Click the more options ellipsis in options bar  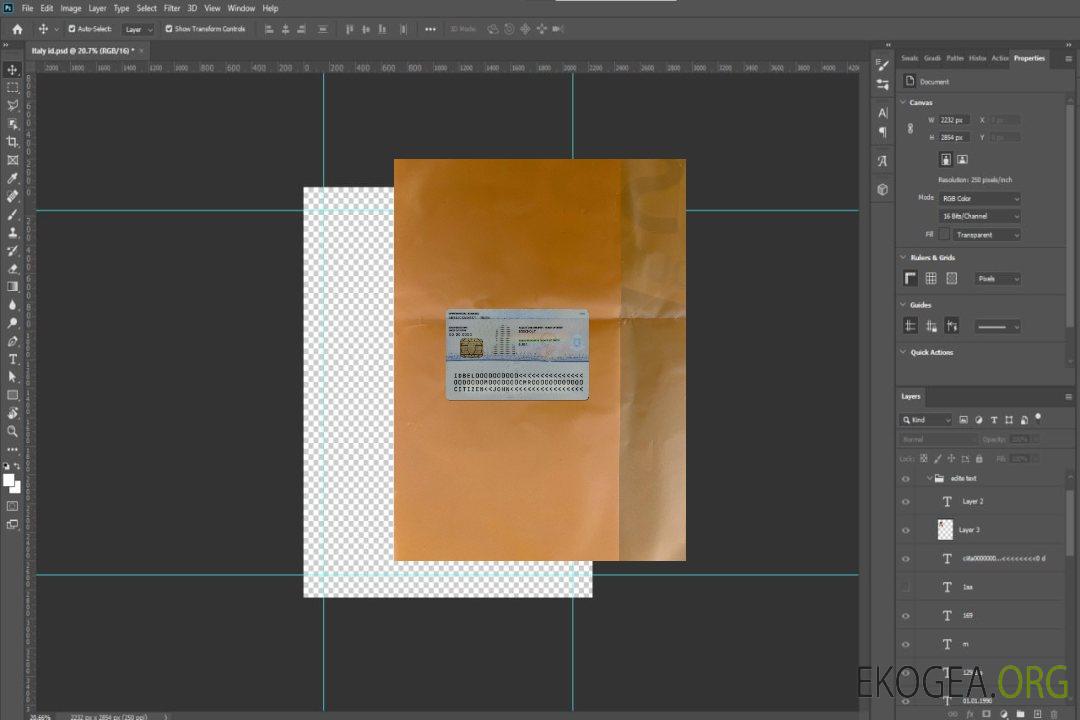(430, 29)
